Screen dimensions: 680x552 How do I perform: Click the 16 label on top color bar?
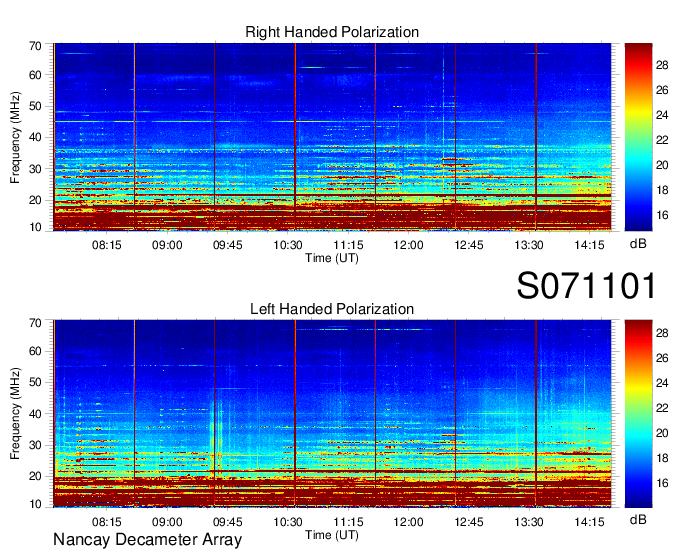[662, 215]
